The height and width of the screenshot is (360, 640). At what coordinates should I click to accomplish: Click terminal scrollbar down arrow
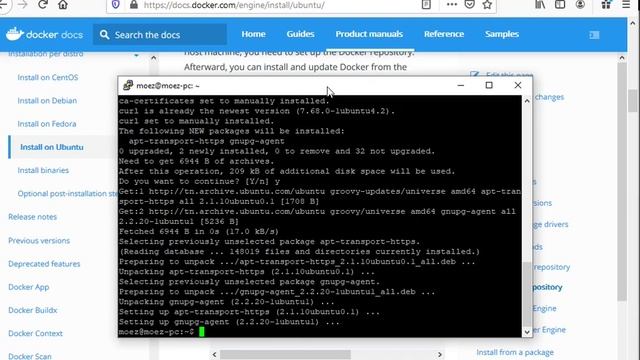coord(527,332)
